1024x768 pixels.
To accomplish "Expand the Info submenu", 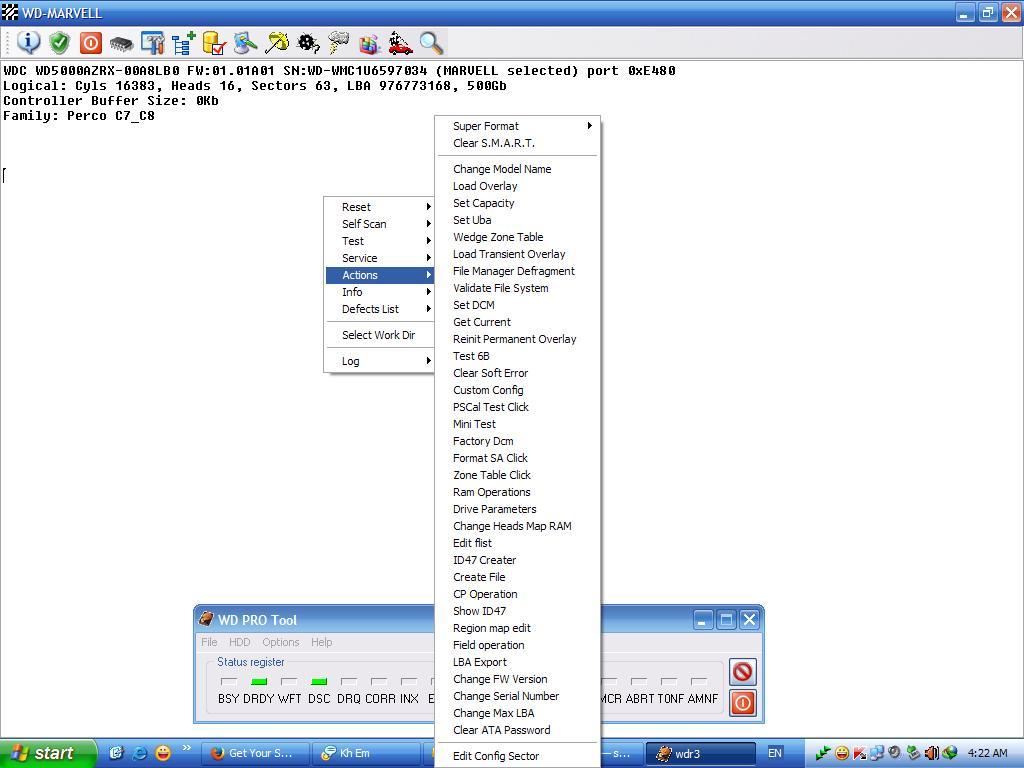I will [379, 292].
